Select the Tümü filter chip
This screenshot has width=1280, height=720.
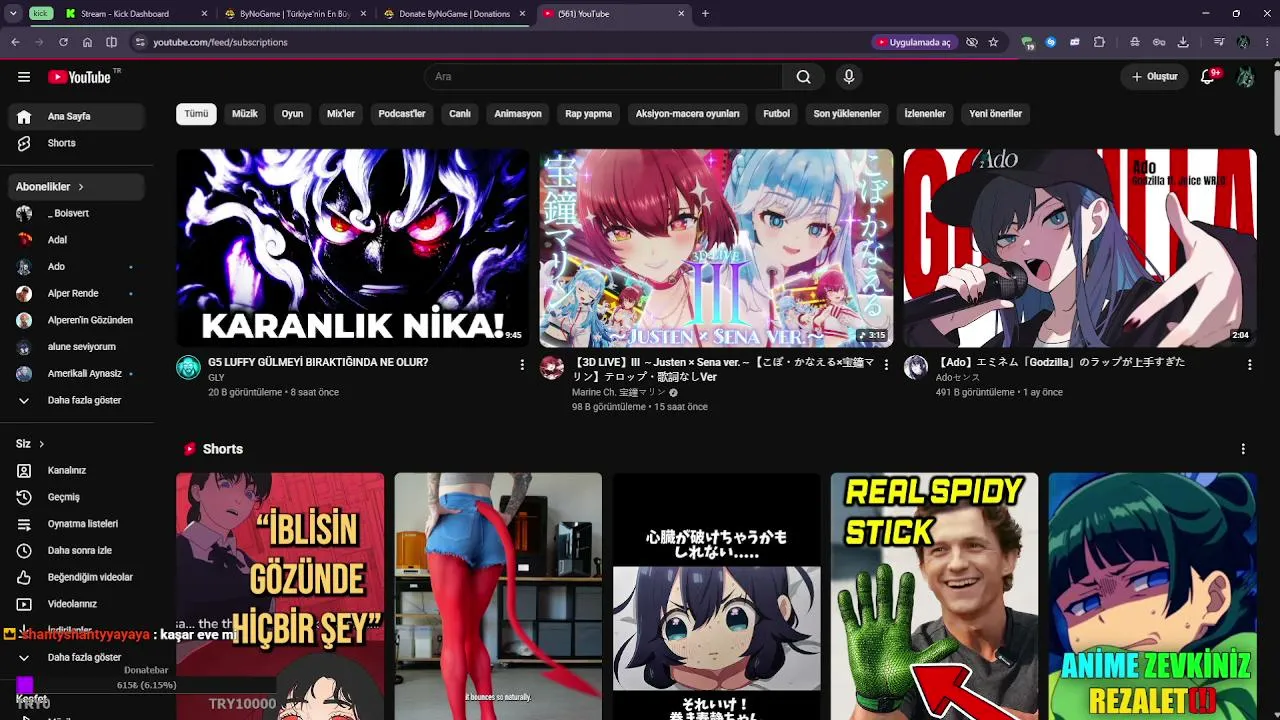coord(196,114)
